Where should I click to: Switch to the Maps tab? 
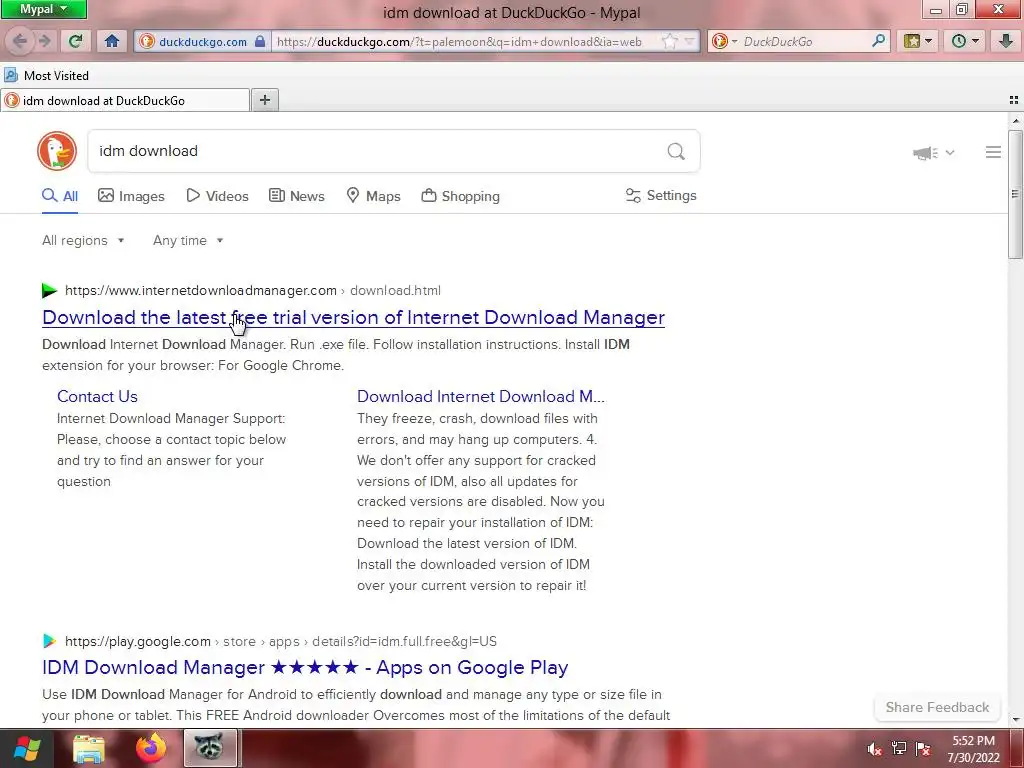click(x=374, y=196)
